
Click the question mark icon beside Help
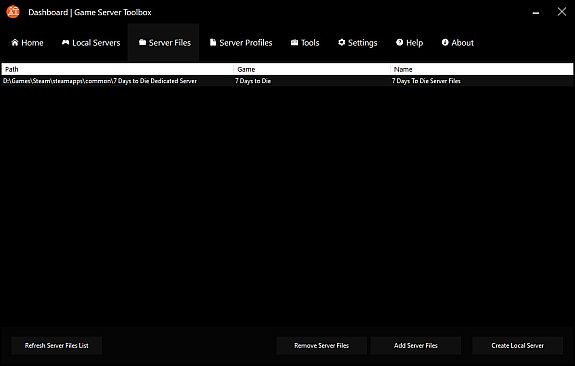tap(400, 43)
